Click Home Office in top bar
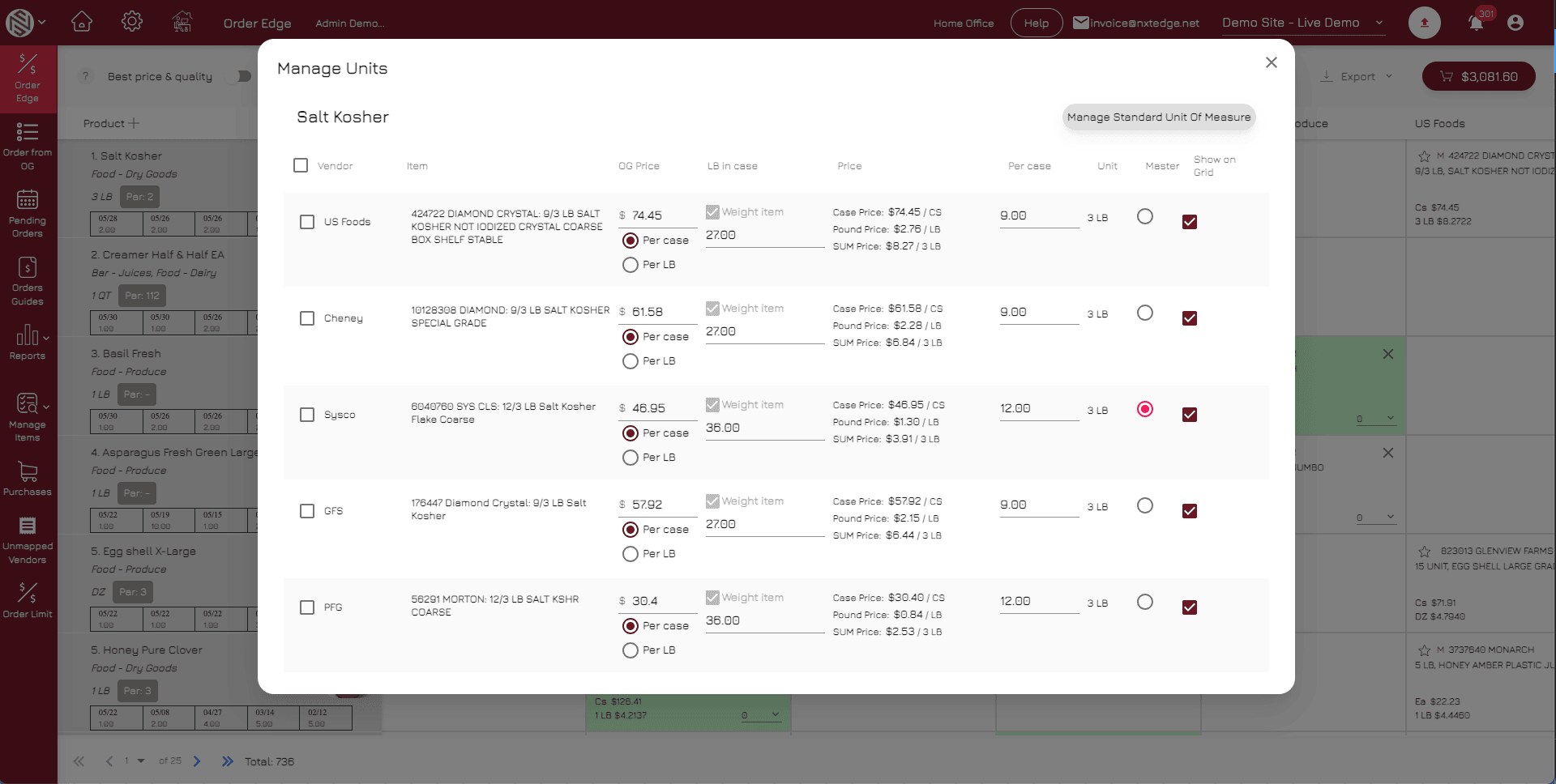 [x=964, y=23]
